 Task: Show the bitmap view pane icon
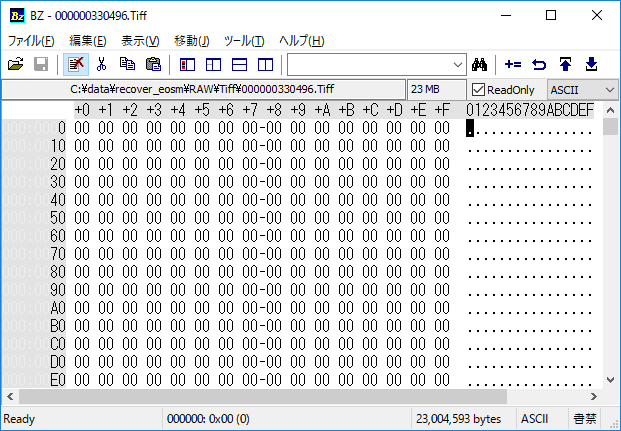[187, 65]
